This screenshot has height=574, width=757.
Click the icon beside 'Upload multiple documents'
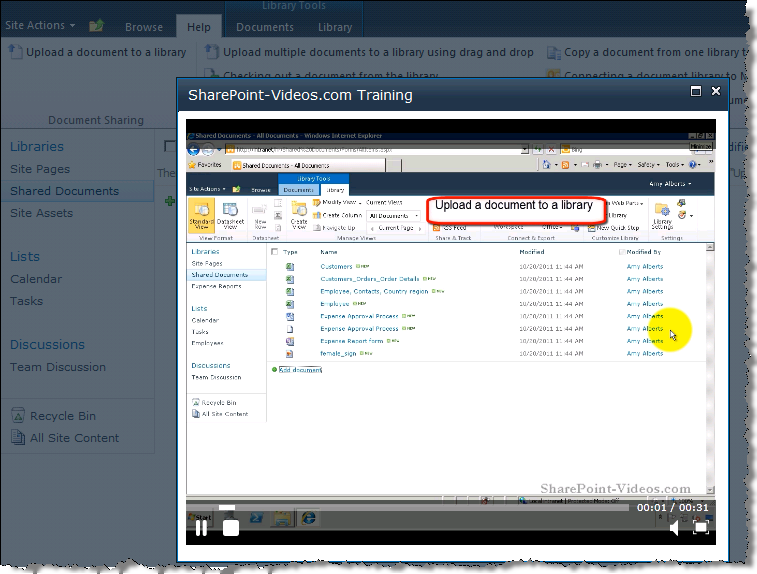[212, 52]
